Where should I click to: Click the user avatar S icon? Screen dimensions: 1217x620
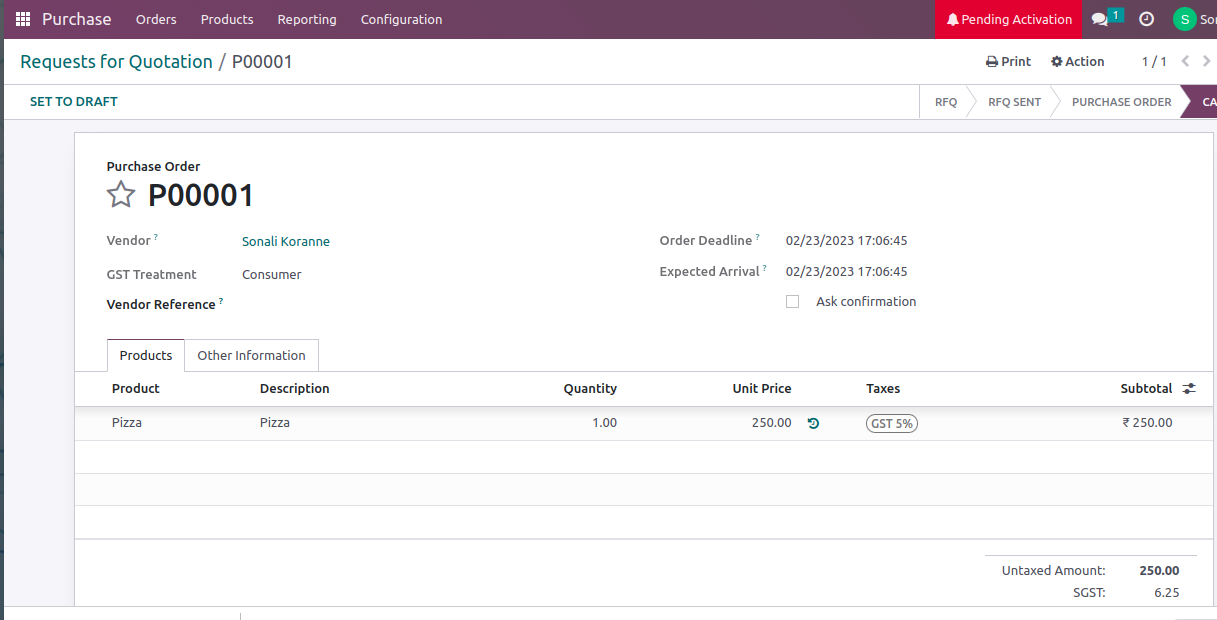1184,19
